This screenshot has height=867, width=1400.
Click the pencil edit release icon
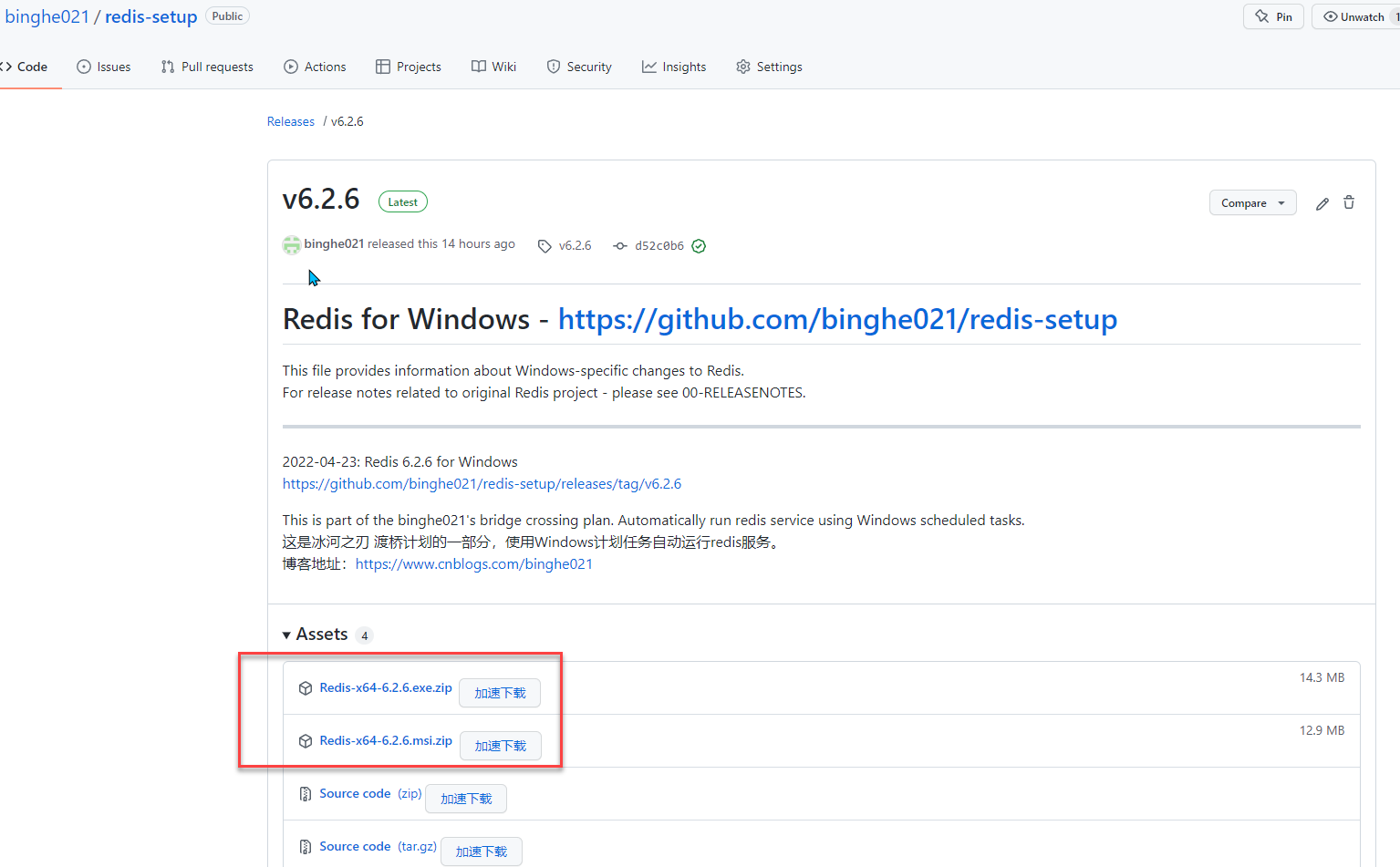click(x=1322, y=203)
